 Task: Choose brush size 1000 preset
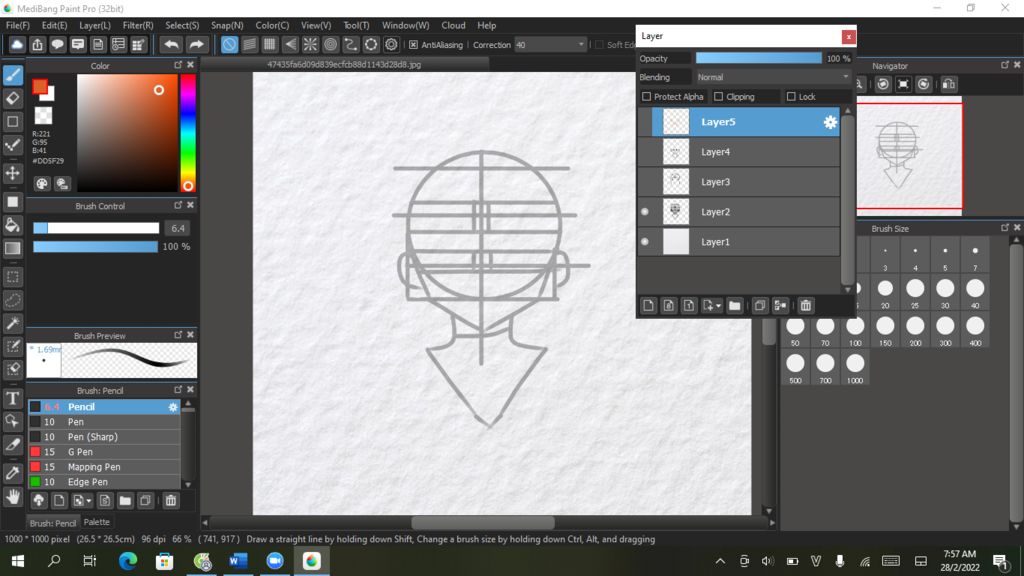[855, 368]
